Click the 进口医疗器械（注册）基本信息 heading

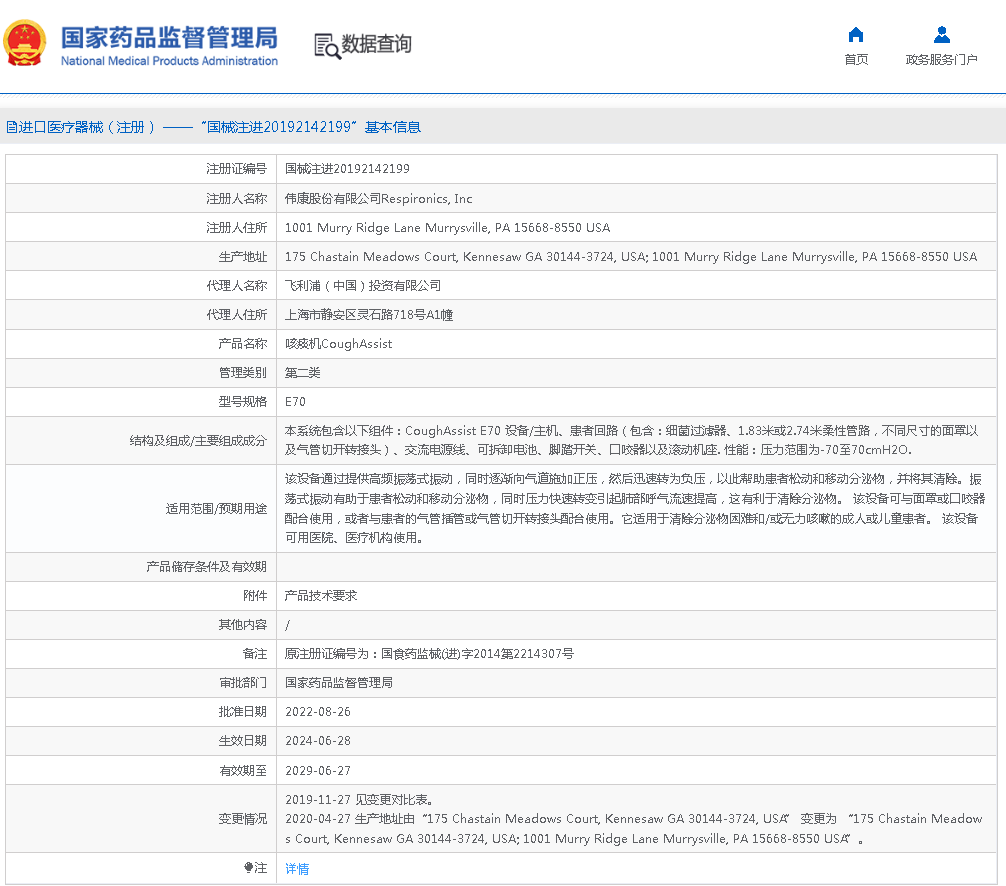click(x=213, y=127)
